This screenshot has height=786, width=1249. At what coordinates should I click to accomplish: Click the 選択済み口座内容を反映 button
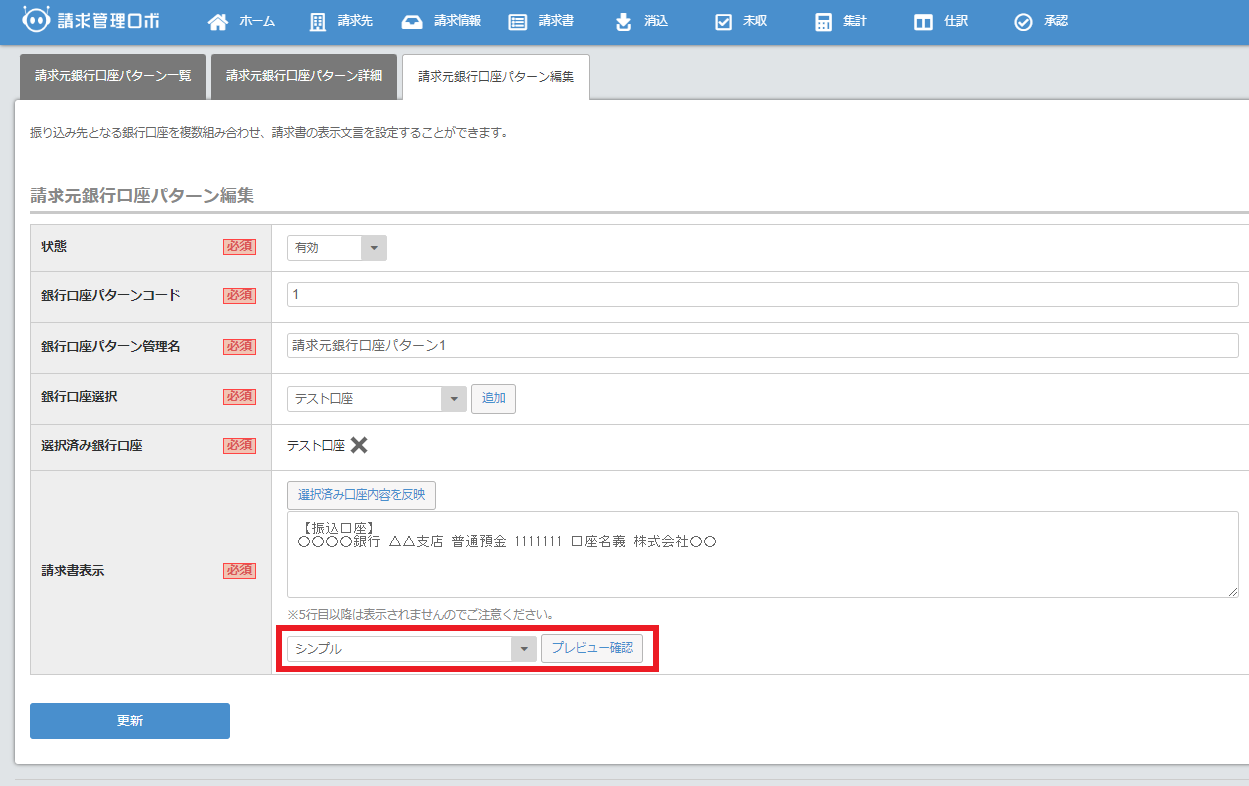(x=362, y=495)
